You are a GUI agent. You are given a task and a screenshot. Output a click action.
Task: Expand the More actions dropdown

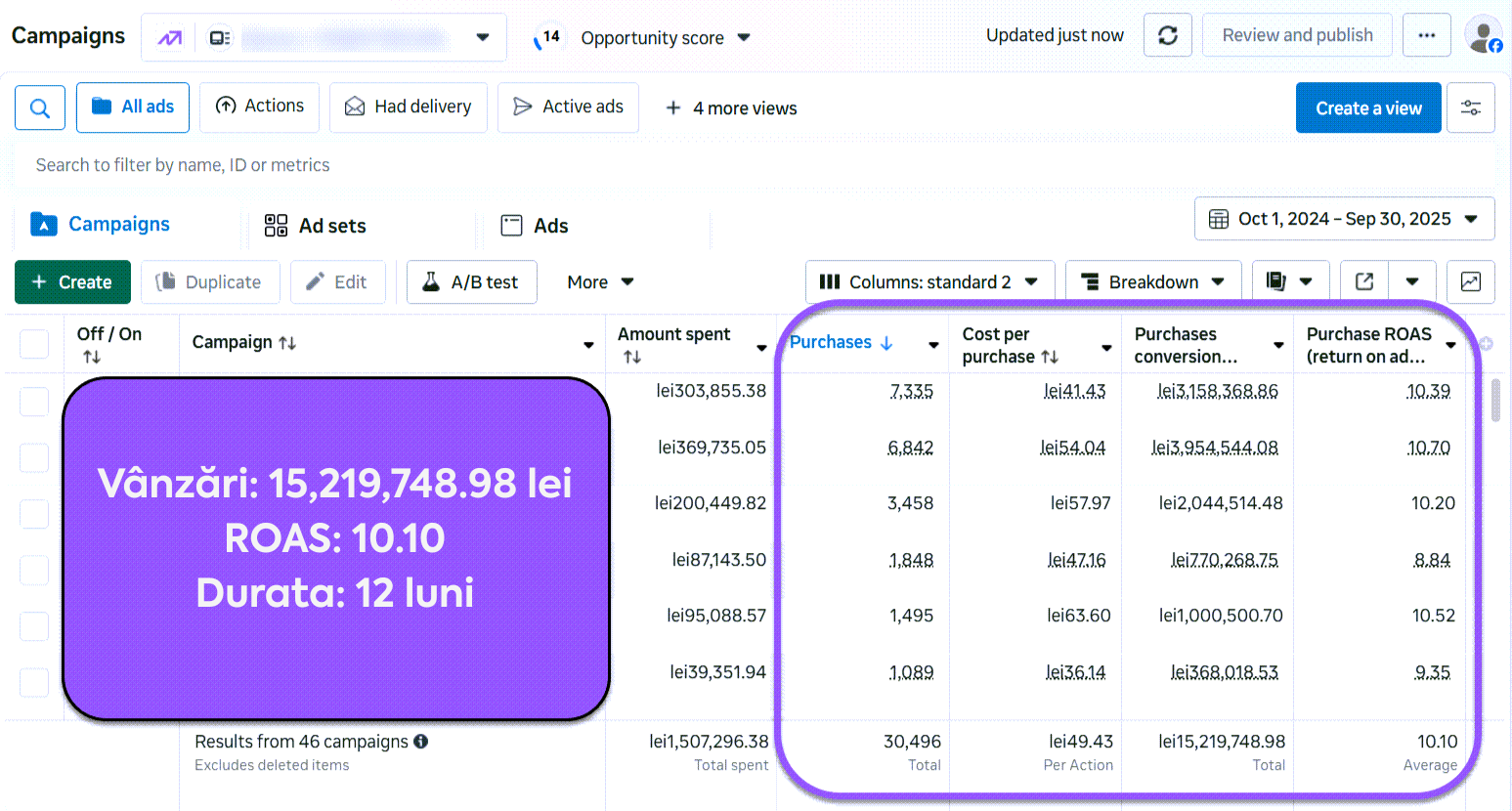600,281
